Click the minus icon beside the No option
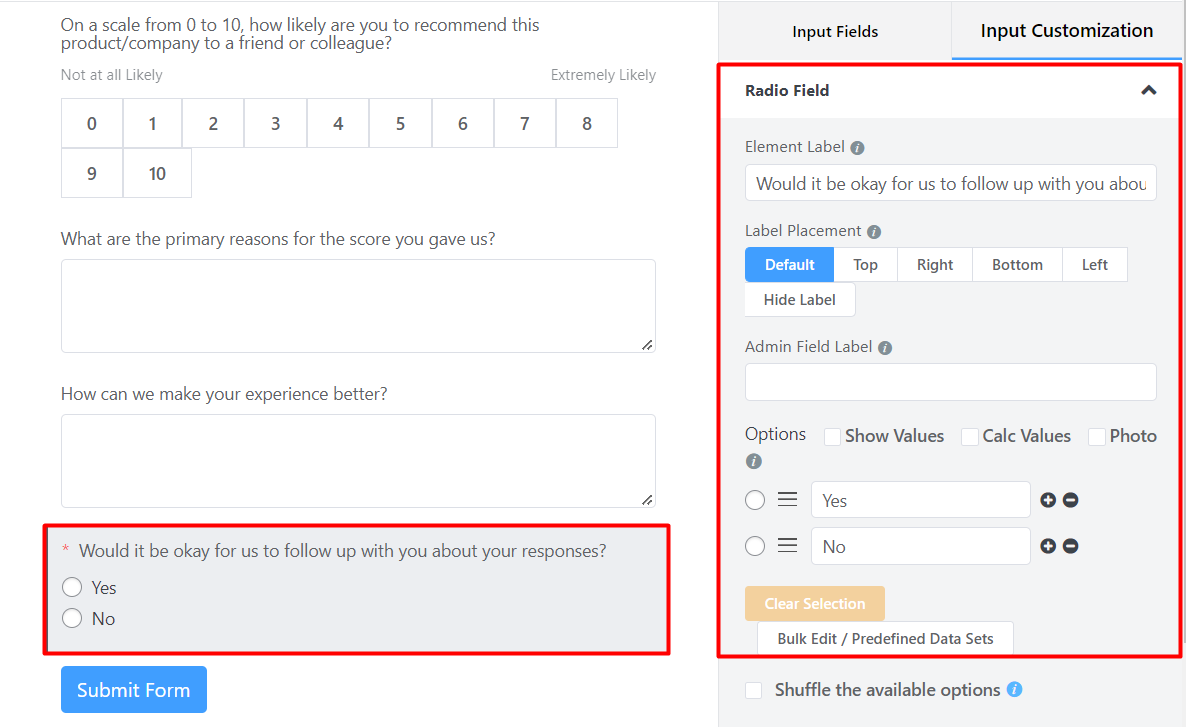 click(x=1070, y=545)
